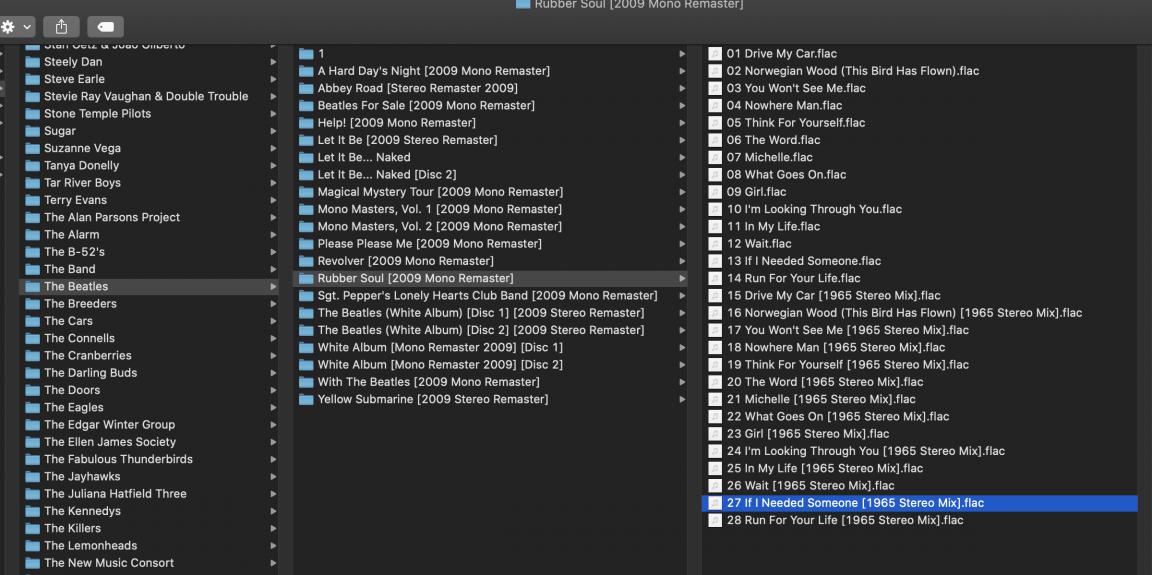Click the Yellow Submarine folder icon
Image resolution: width=1152 pixels, height=575 pixels.
point(307,399)
